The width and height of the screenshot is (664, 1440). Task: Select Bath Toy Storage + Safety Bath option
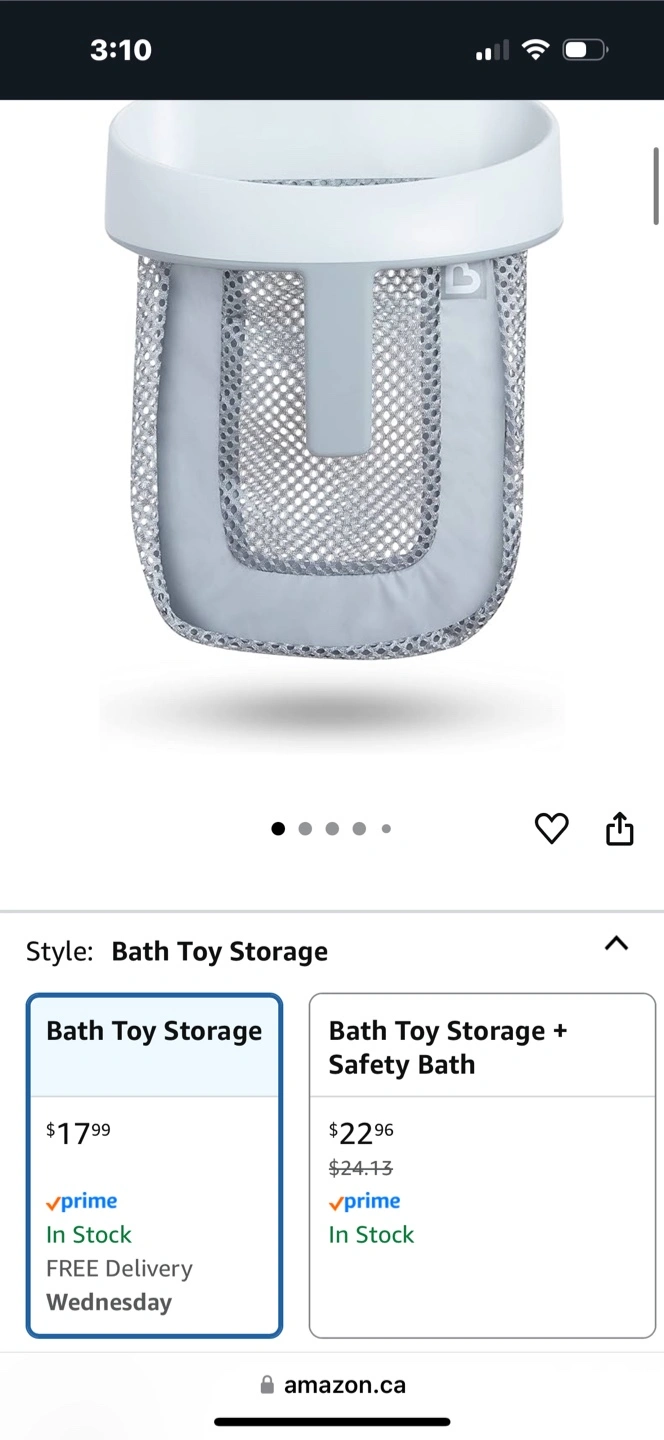pyautogui.click(x=482, y=1165)
